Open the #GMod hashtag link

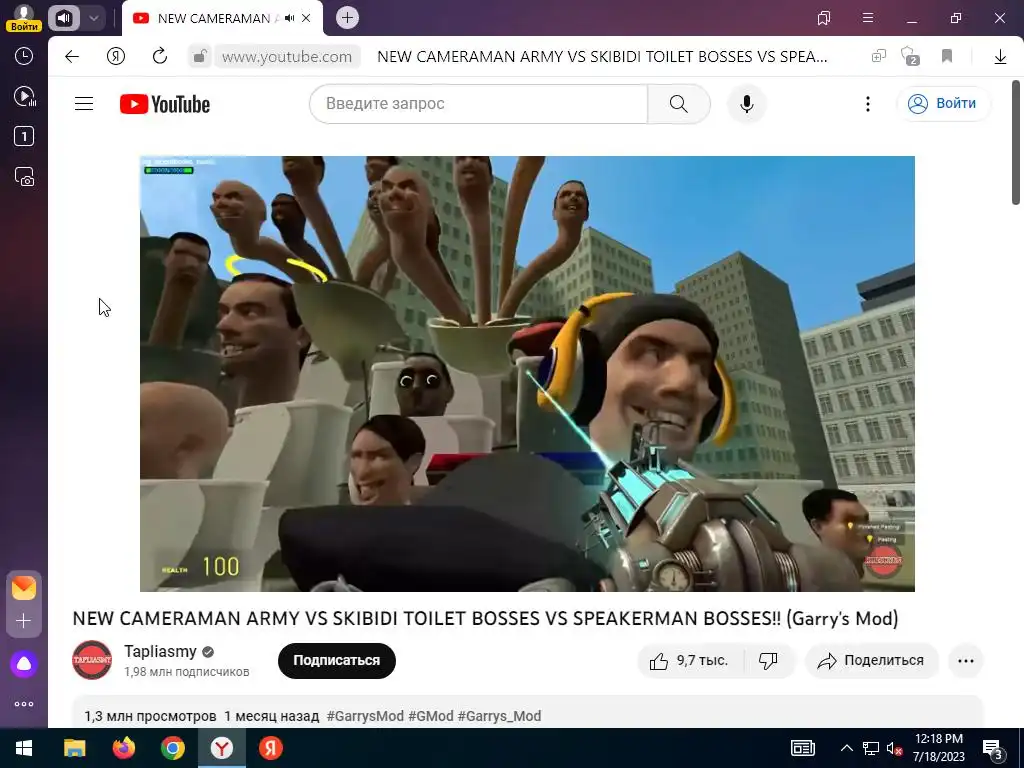point(431,716)
